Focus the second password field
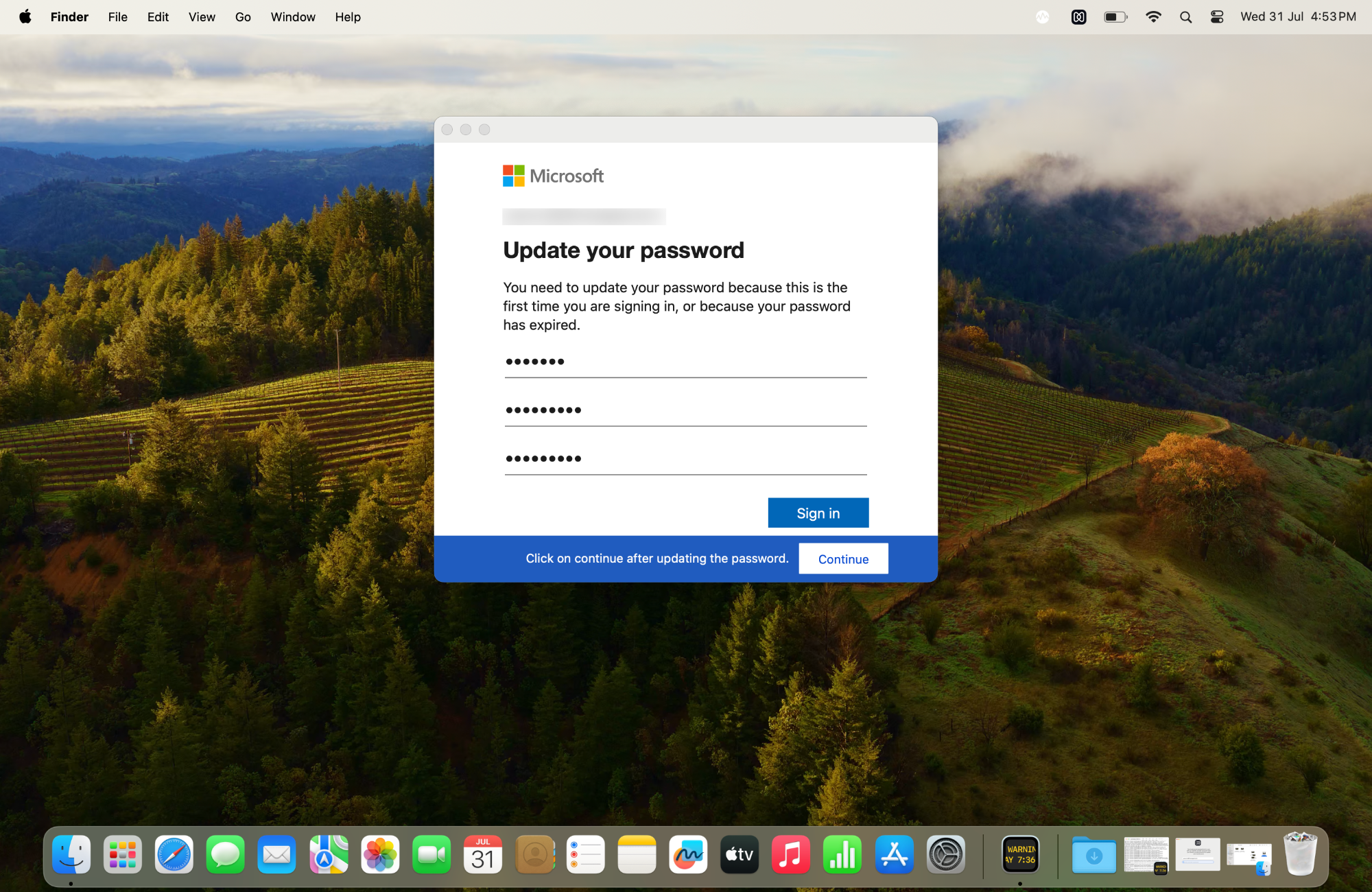 point(686,410)
